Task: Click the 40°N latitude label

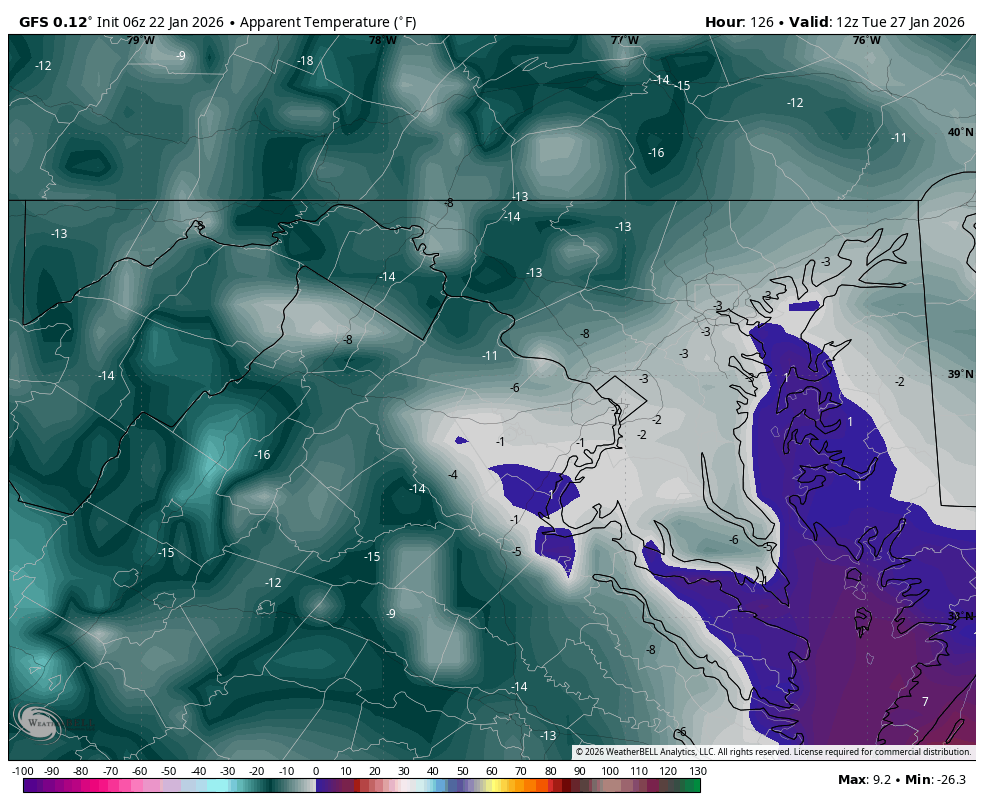Action: [x=960, y=133]
